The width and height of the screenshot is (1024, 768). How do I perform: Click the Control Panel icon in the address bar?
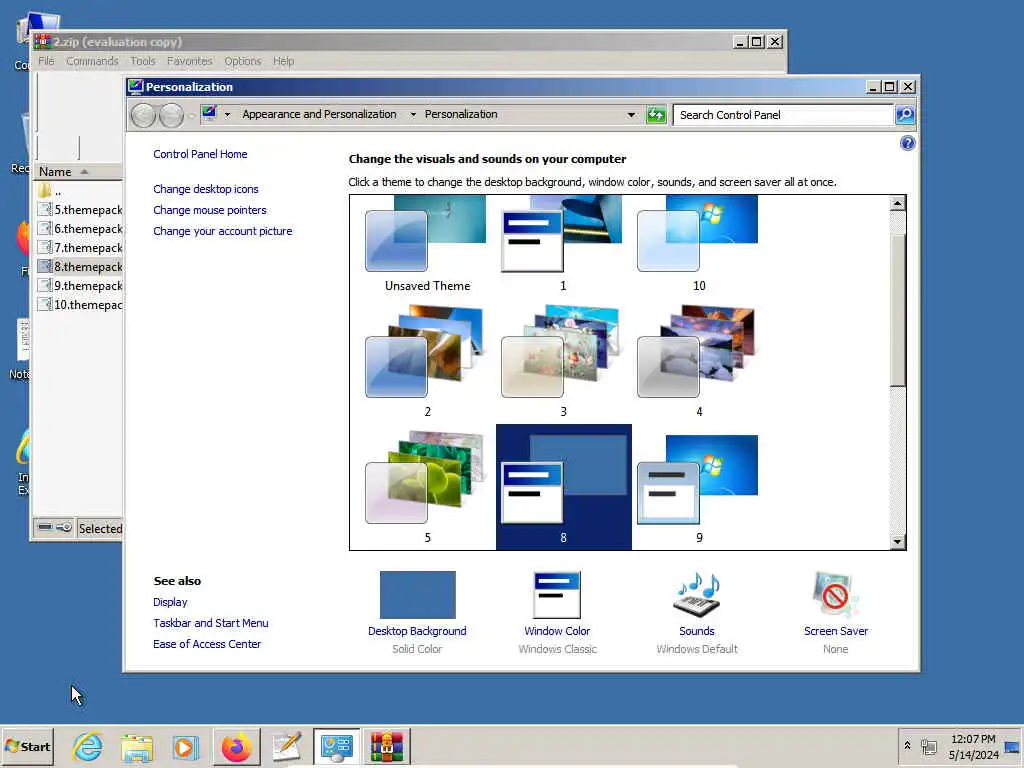(209, 114)
